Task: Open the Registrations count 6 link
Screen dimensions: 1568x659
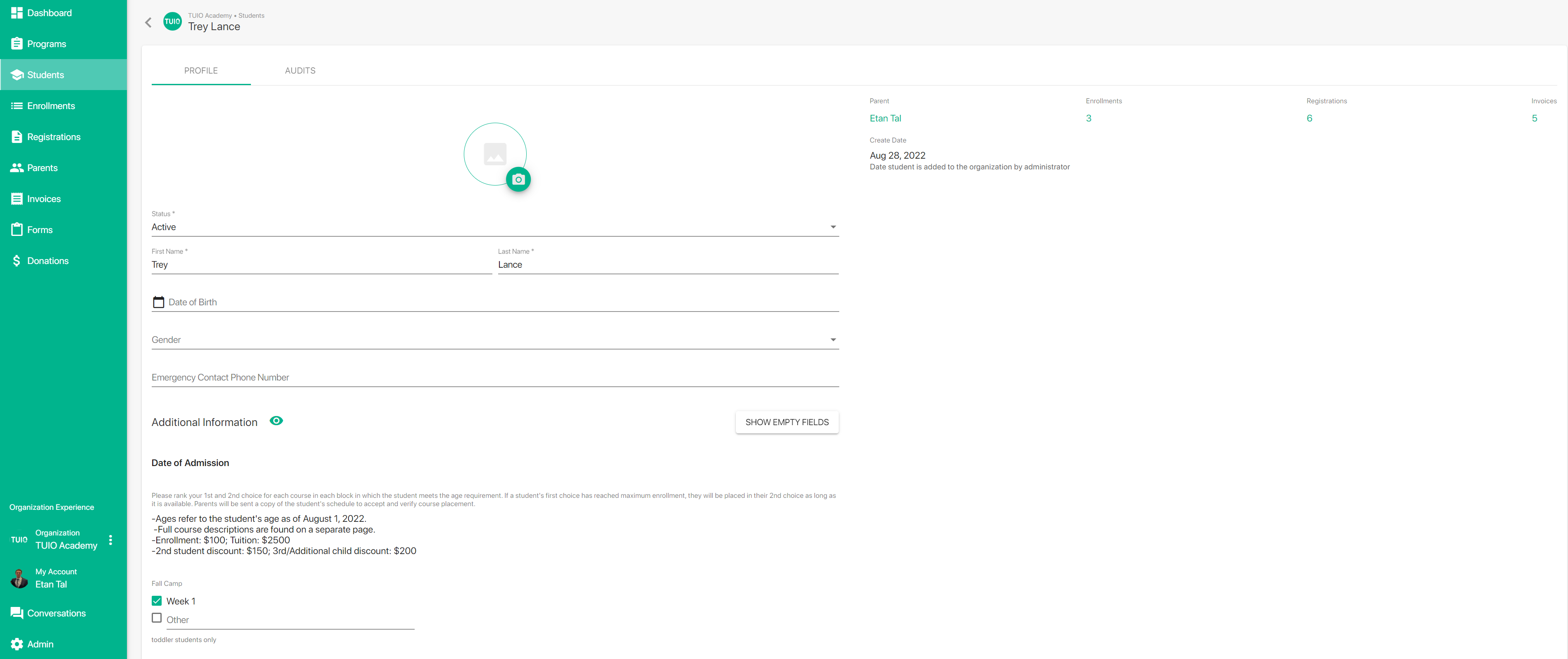Action: coord(1309,118)
